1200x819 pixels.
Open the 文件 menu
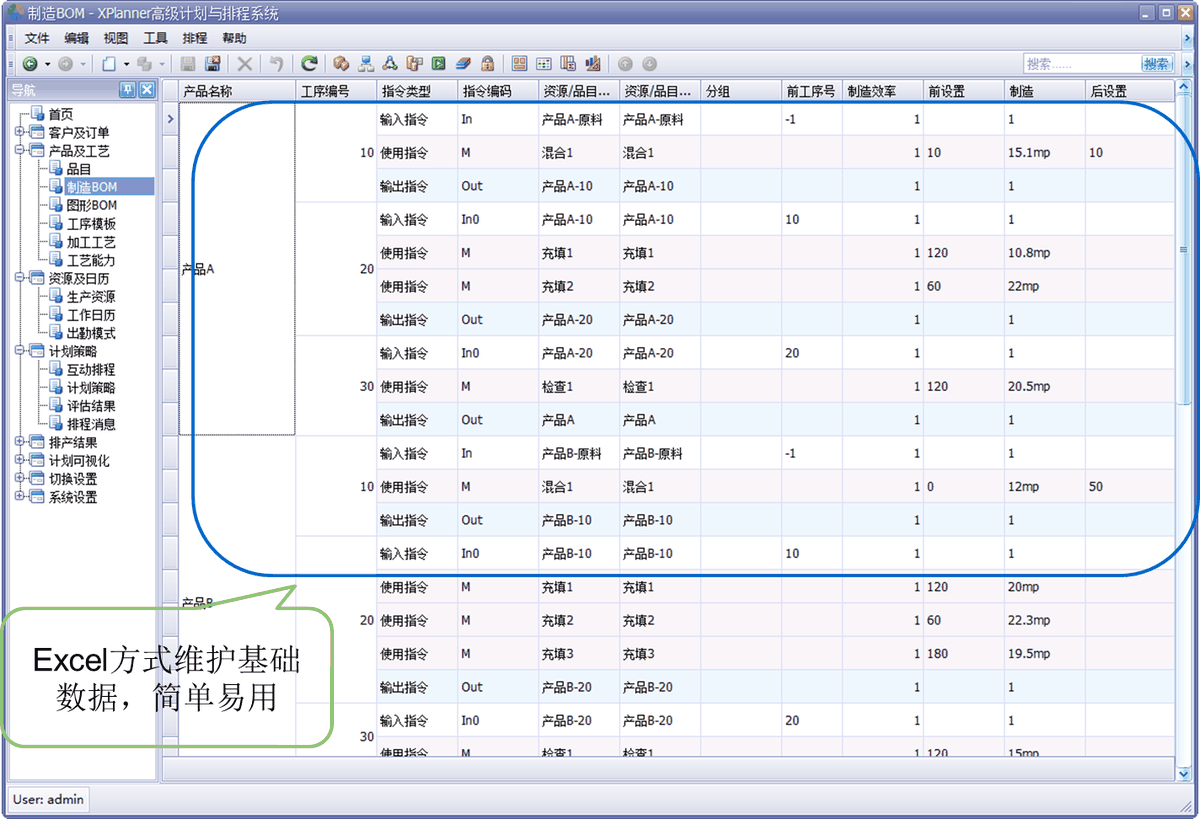(37, 38)
